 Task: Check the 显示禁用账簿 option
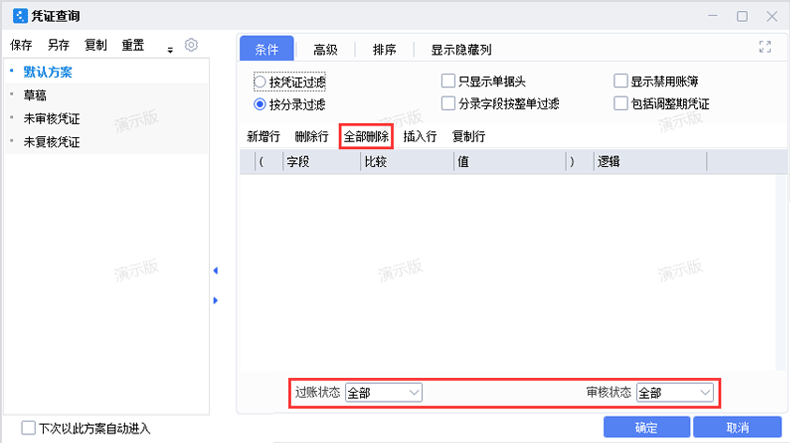pyautogui.click(x=621, y=81)
